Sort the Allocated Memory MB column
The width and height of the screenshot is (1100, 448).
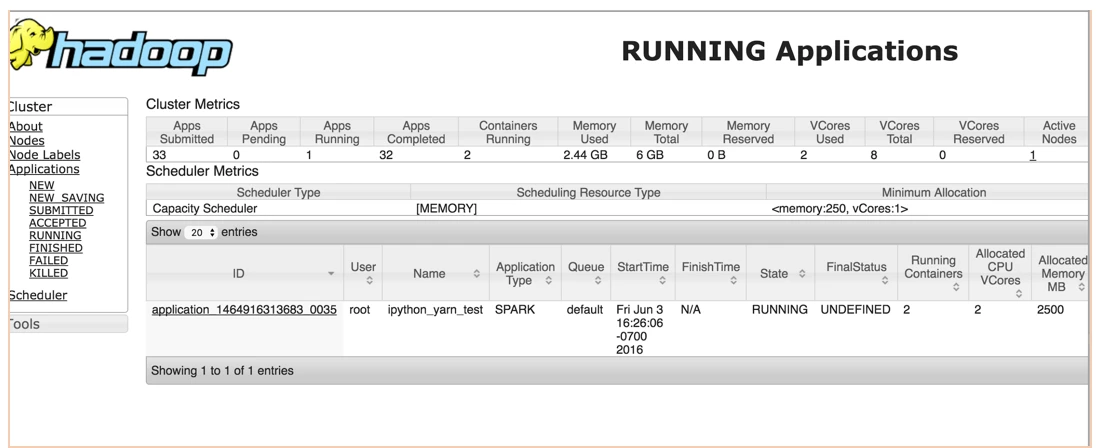[1081, 287]
